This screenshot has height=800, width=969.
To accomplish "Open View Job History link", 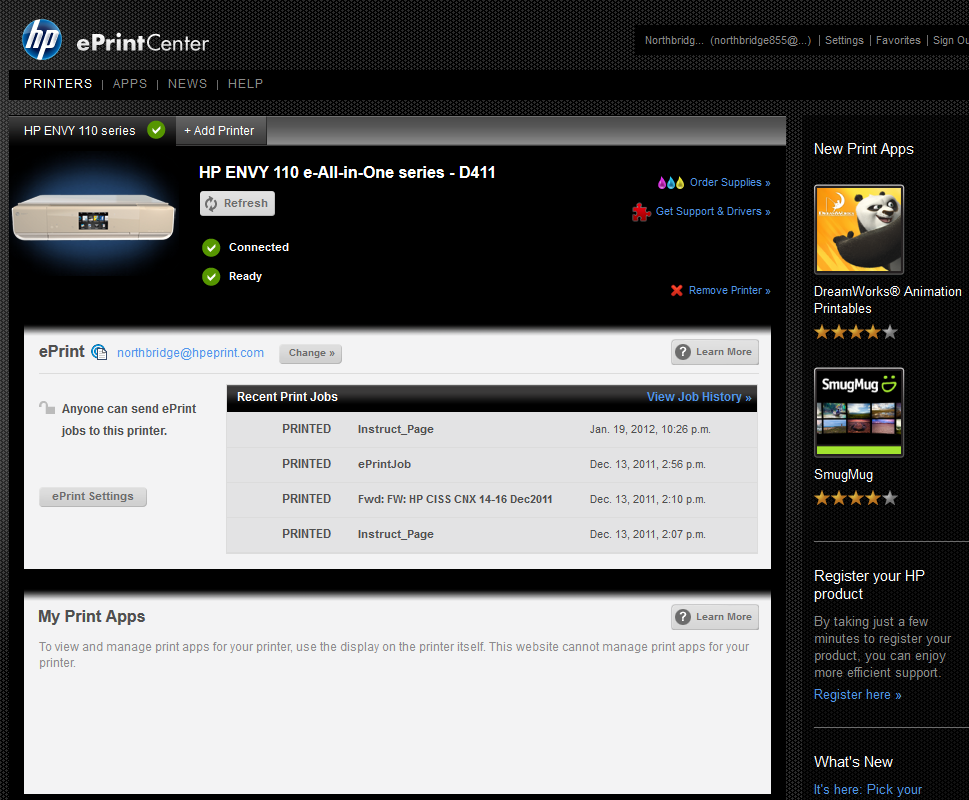I will point(699,397).
